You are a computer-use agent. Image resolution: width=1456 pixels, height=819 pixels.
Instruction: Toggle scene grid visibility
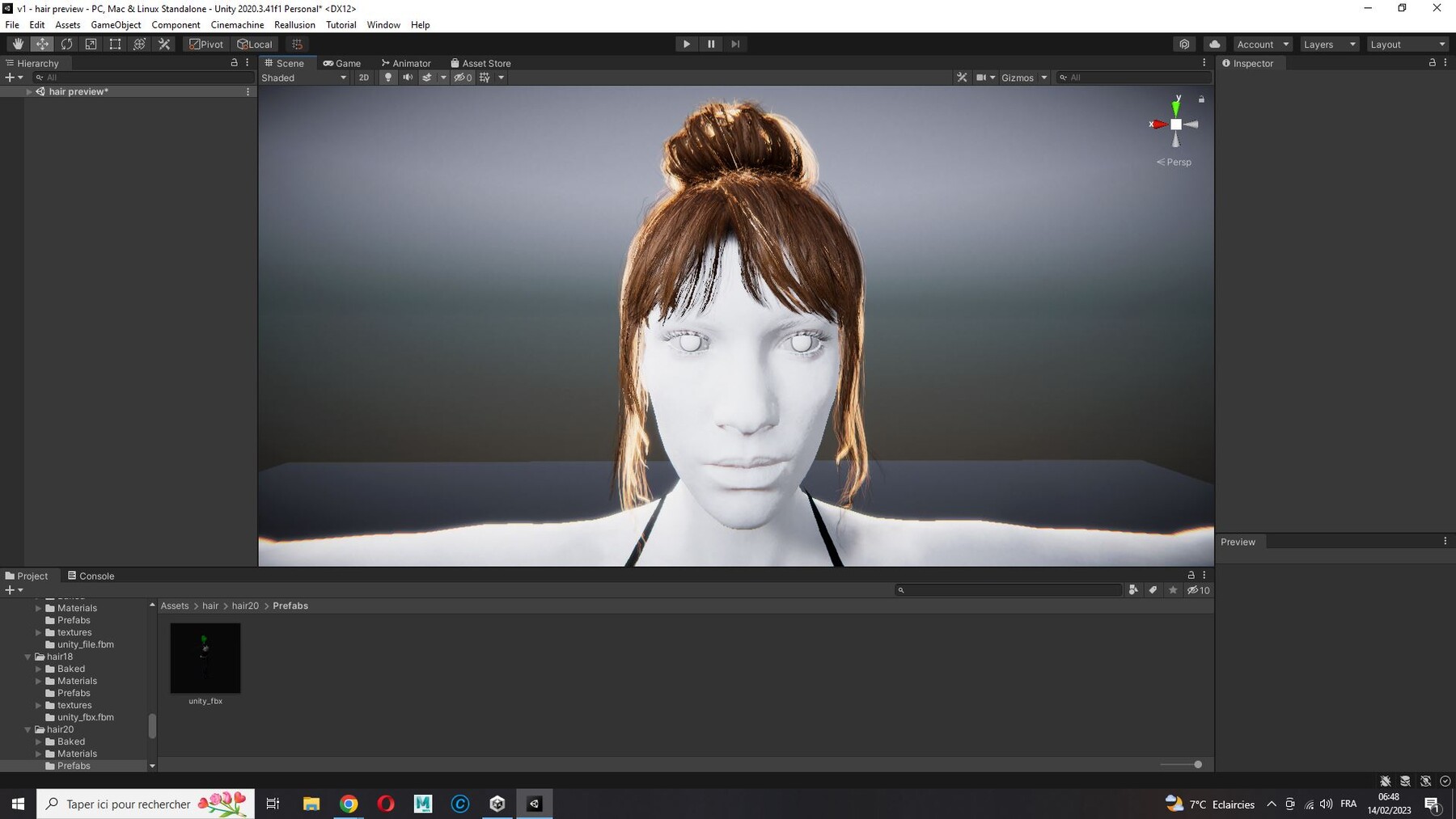485,78
